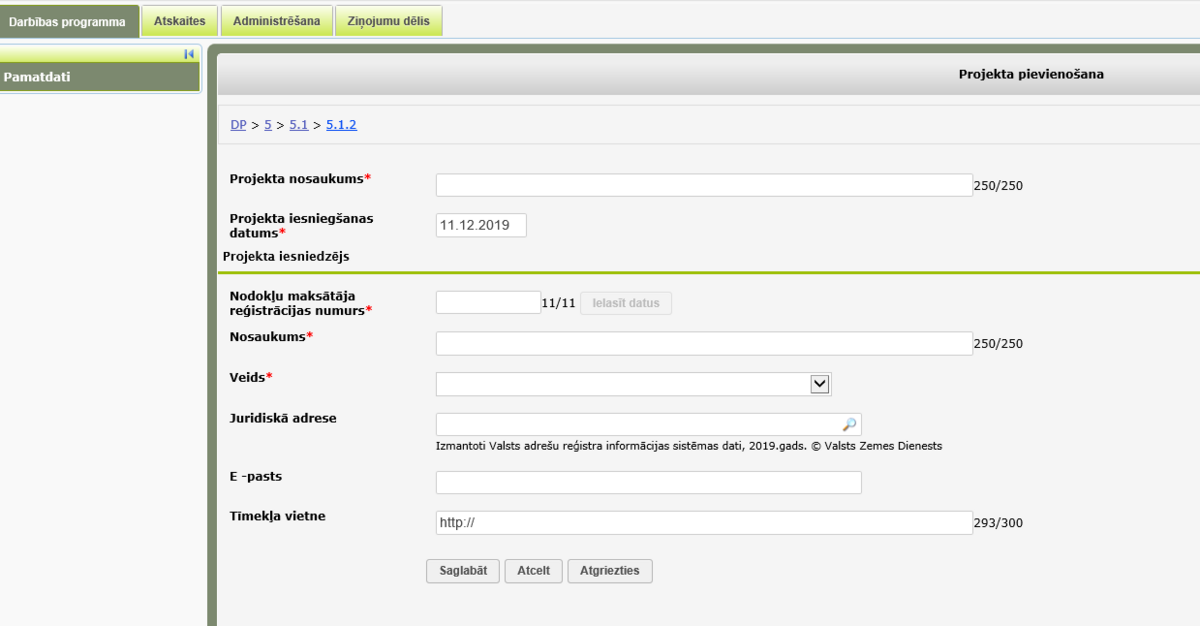The image size is (1200, 626).
Task: Follow the DP breadcrumb link
Action: point(238,125)
